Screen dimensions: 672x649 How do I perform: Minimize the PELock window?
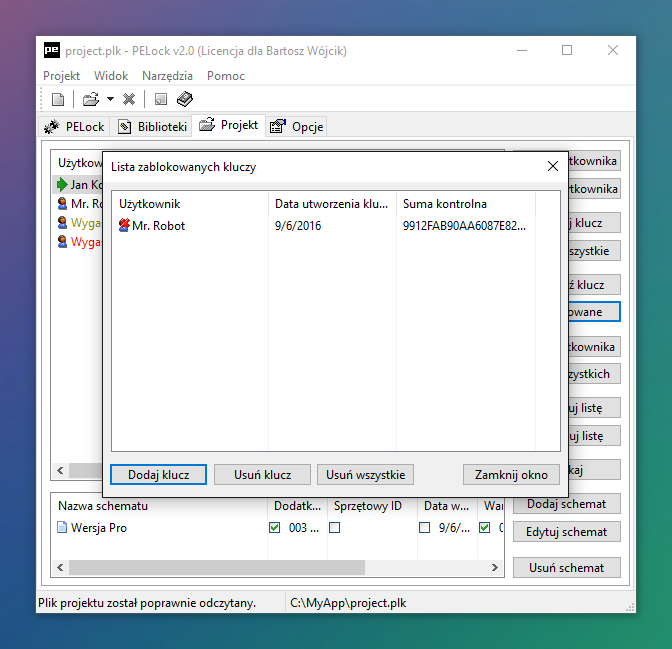(522, 50)
